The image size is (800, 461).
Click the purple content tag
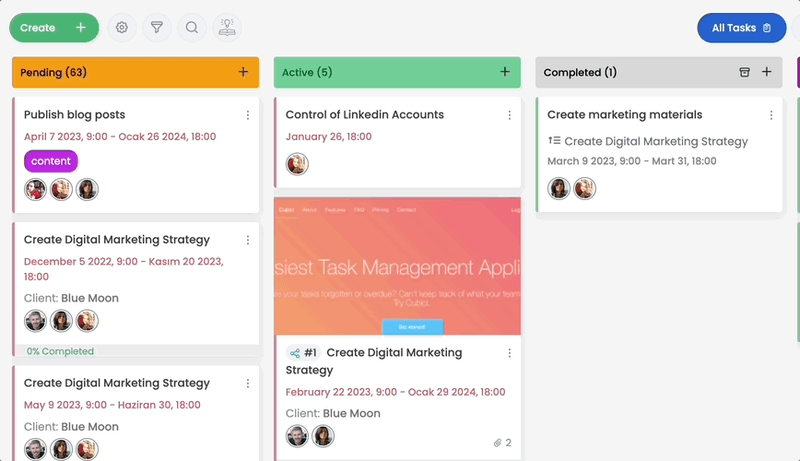tap(51, 161)
